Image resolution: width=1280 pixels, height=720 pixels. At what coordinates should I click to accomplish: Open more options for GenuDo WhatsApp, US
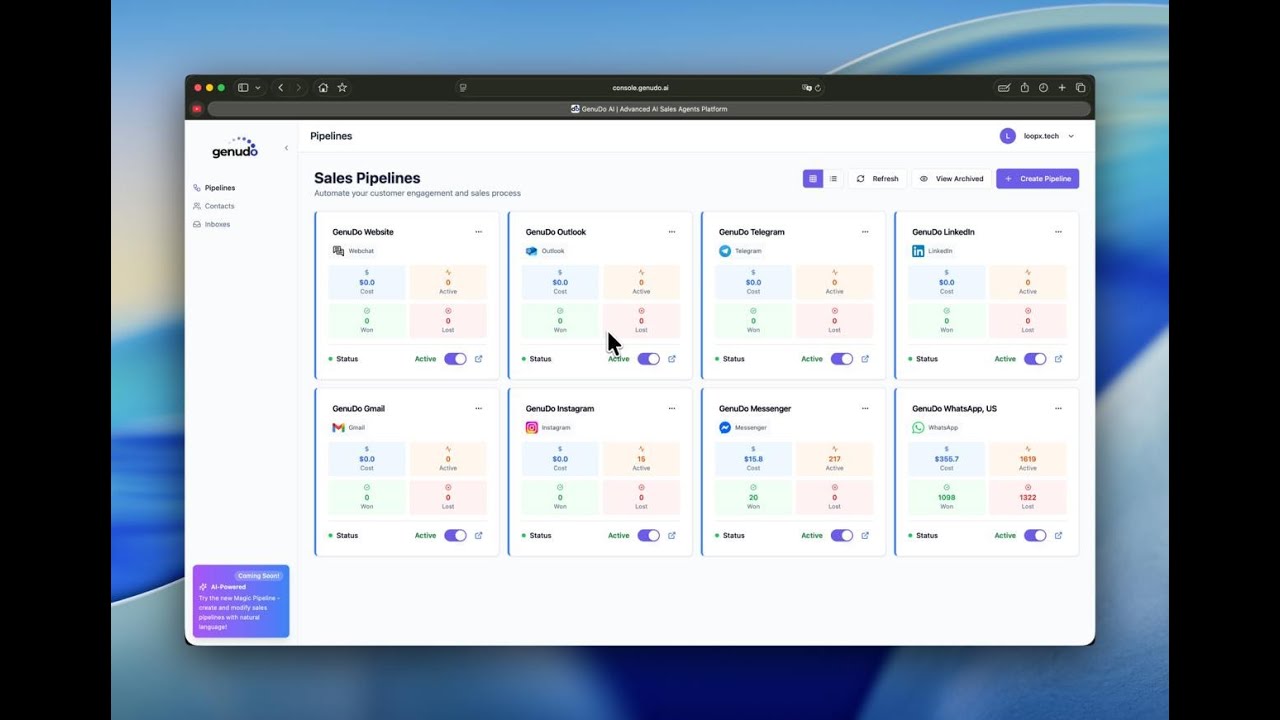coord(1058,408)
